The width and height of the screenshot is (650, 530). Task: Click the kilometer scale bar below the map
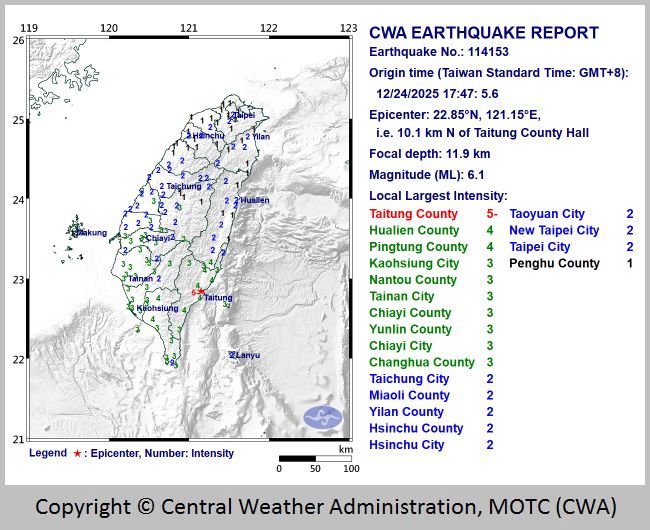314,458
